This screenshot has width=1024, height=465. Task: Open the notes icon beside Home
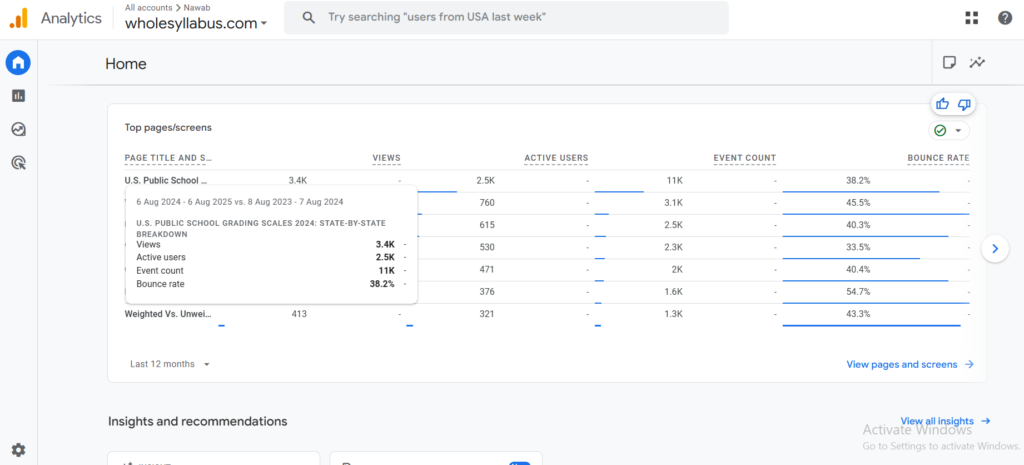click(949, 63)
